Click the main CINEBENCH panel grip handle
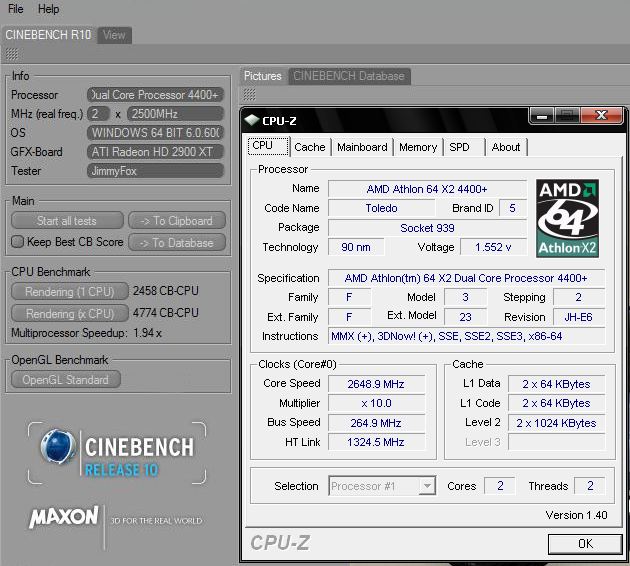The image size is (630, 566). pyautogui.click(x=12, y=54)
